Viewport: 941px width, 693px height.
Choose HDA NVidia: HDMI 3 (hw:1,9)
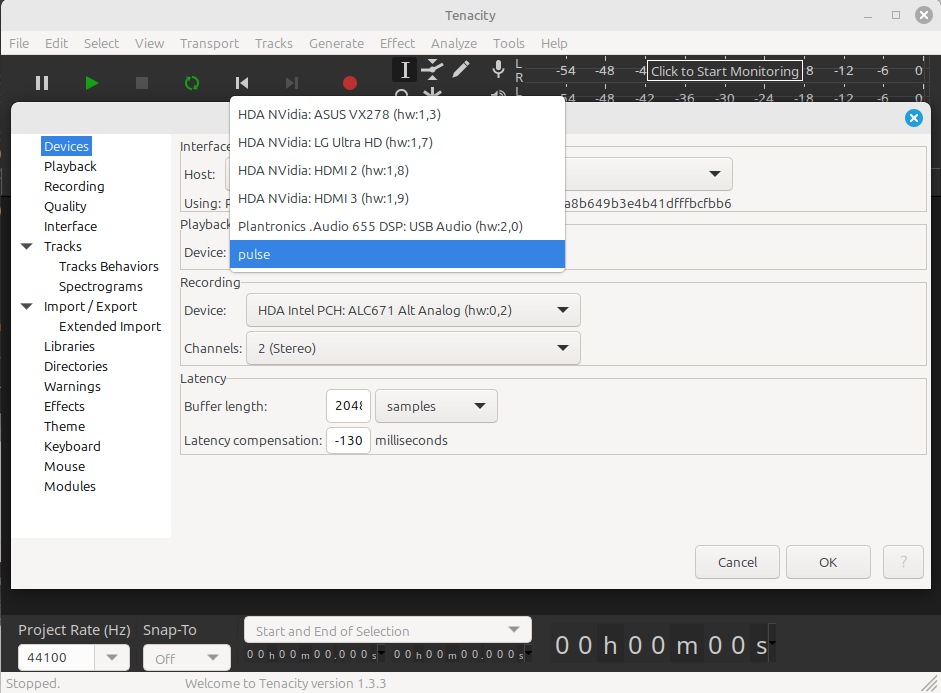coord(397,198)
